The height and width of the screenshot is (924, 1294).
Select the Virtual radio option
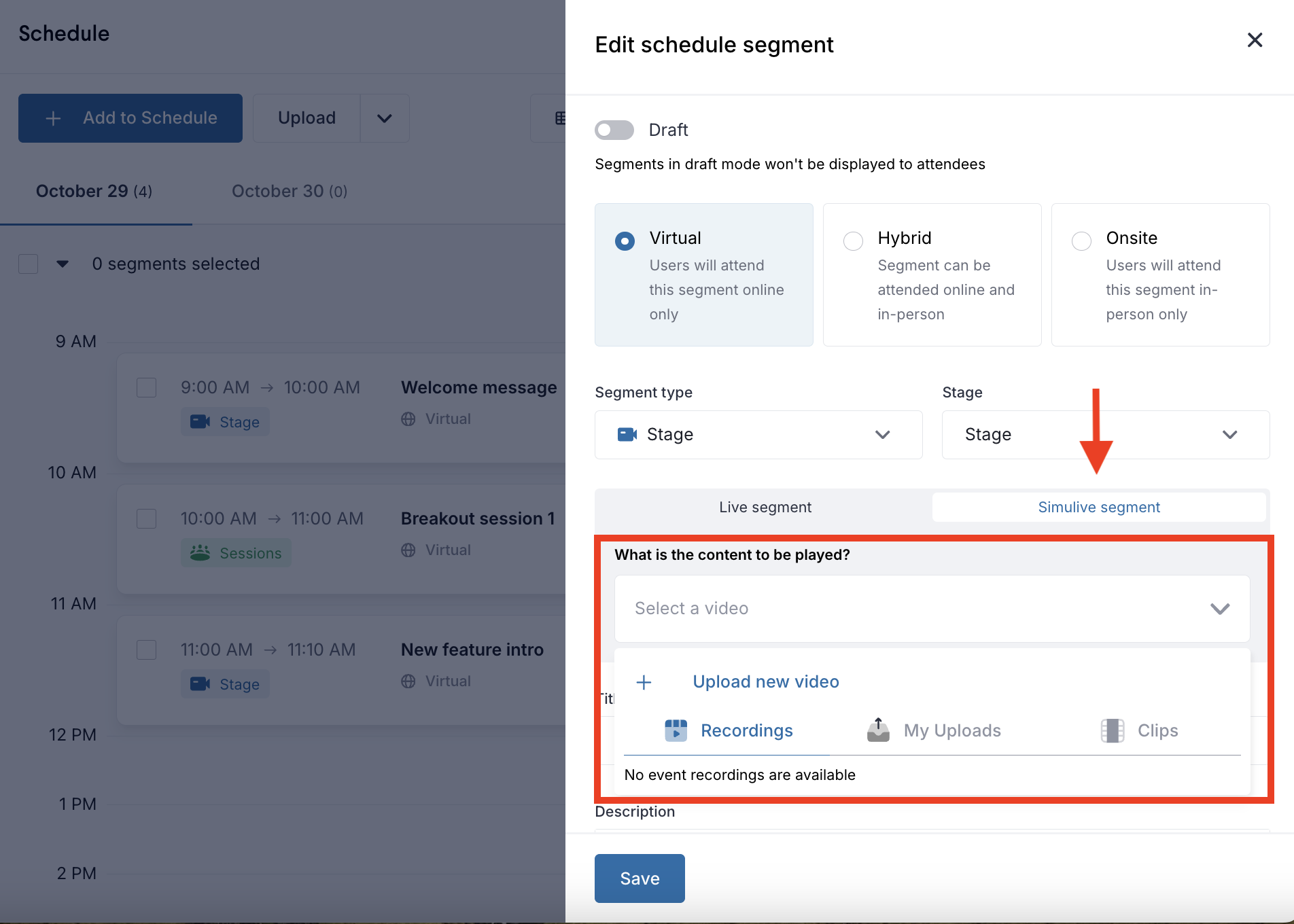click(x=625, y=241)
